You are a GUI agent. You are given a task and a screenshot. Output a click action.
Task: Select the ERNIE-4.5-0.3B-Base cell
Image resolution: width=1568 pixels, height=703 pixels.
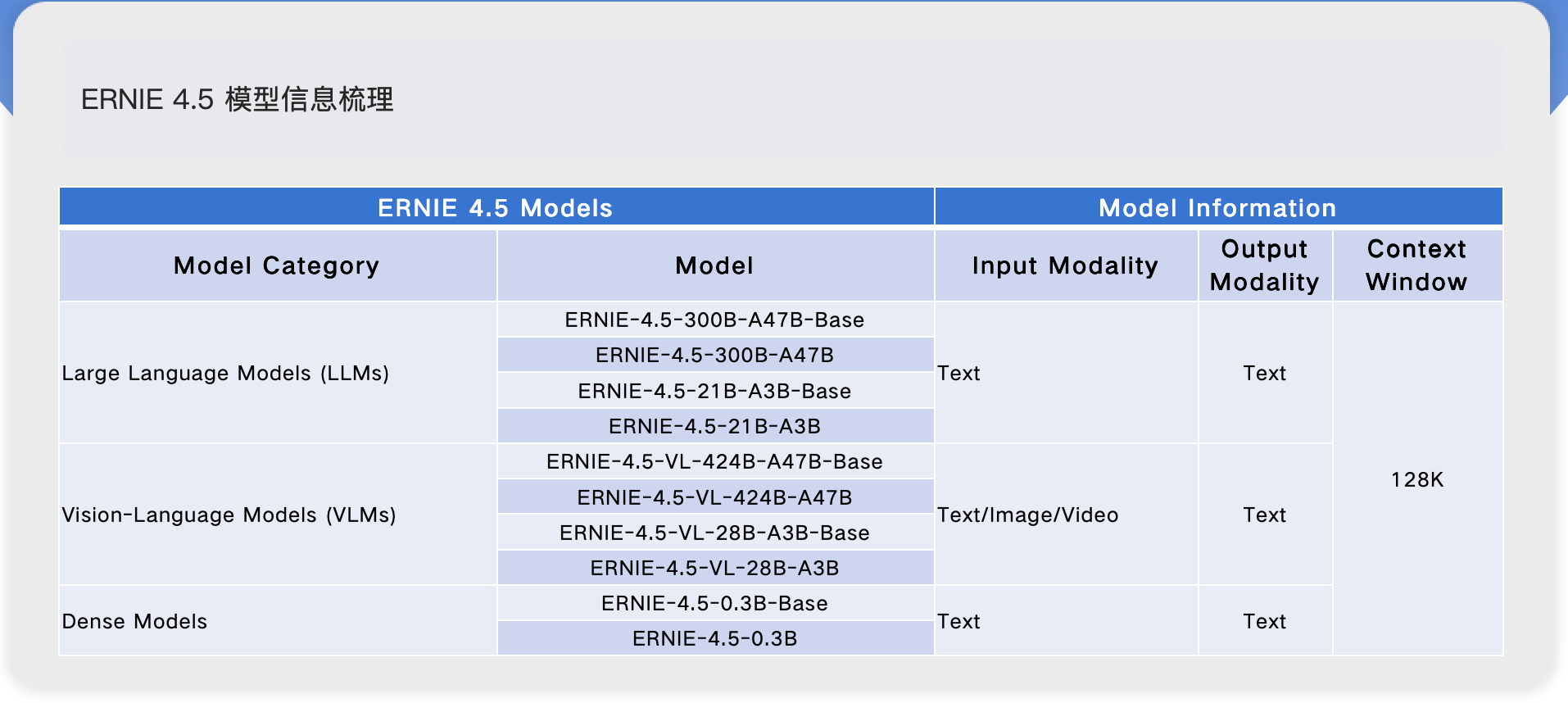pyautogui.click(x=715, y=603)
